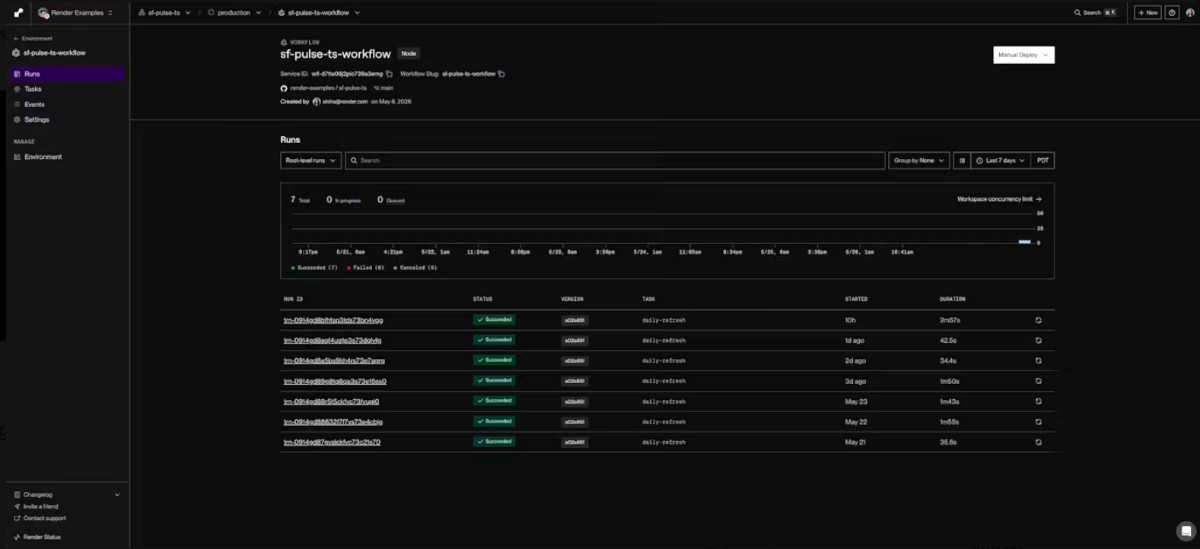Click daily-refresh task in the 1d ago row
Screen dimensions: 1200x549
663,340
